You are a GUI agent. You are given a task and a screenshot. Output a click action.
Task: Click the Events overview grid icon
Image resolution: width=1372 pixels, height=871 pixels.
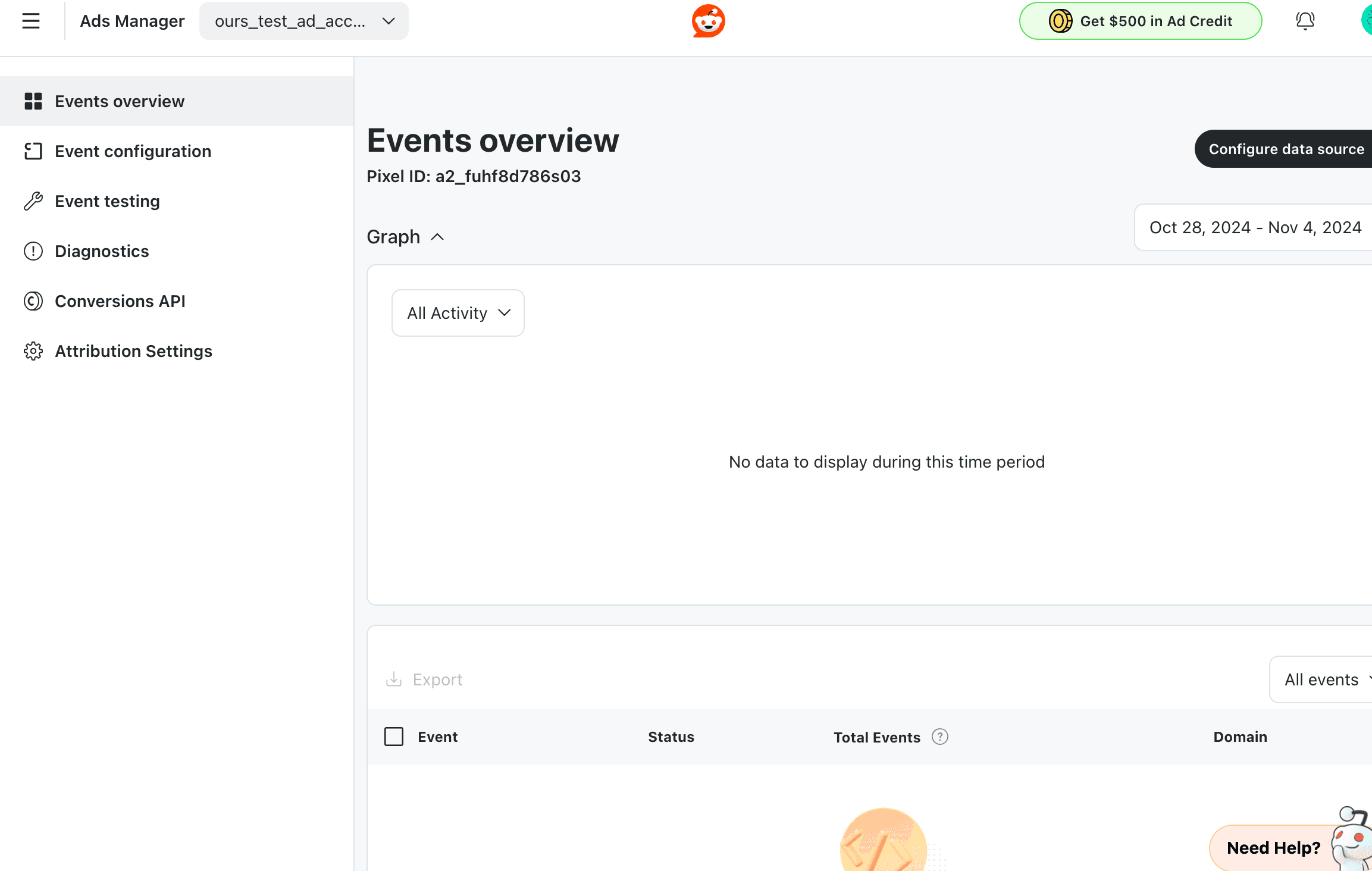click(33, 101)
